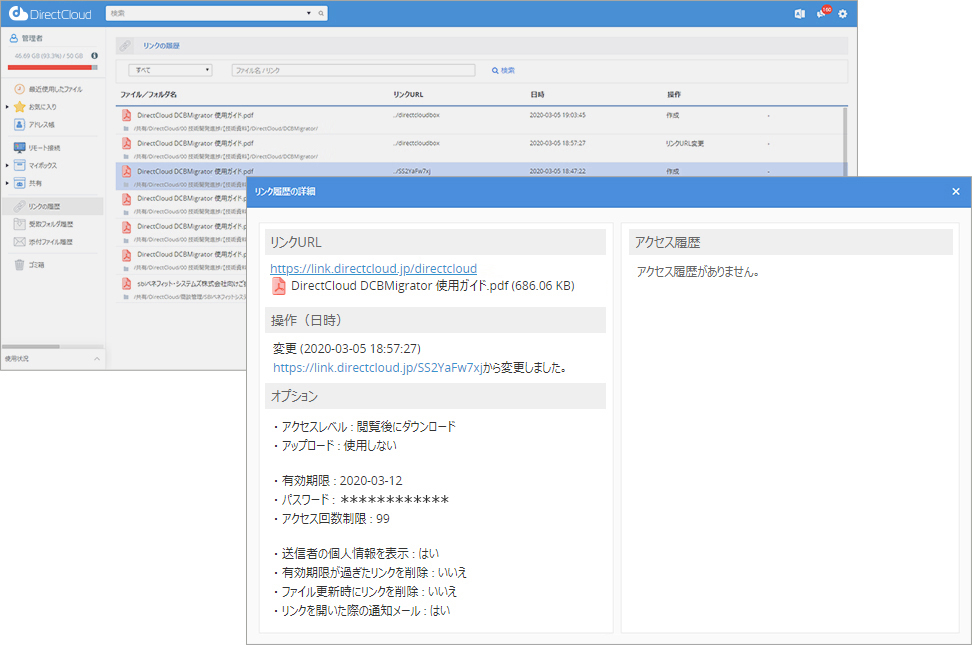Click the magnifier icon in top search box

(x=321, y=13)
